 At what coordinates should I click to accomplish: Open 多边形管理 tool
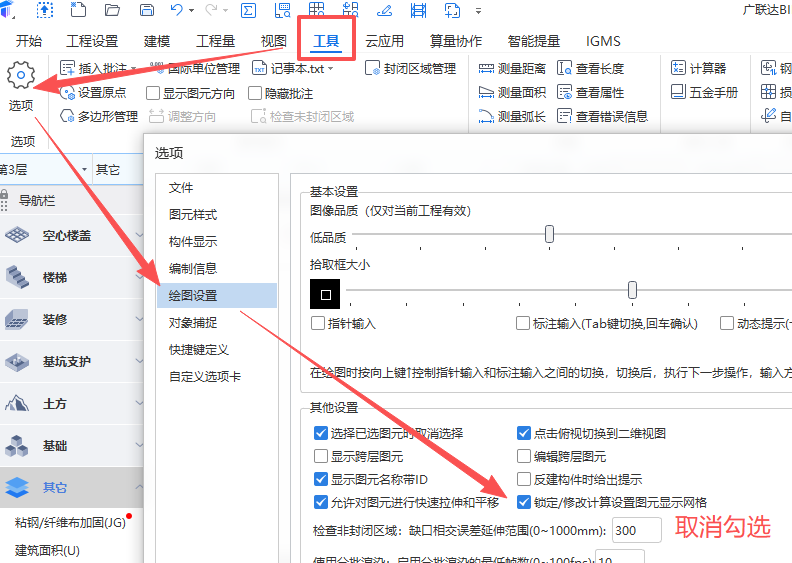click(99, 117)
